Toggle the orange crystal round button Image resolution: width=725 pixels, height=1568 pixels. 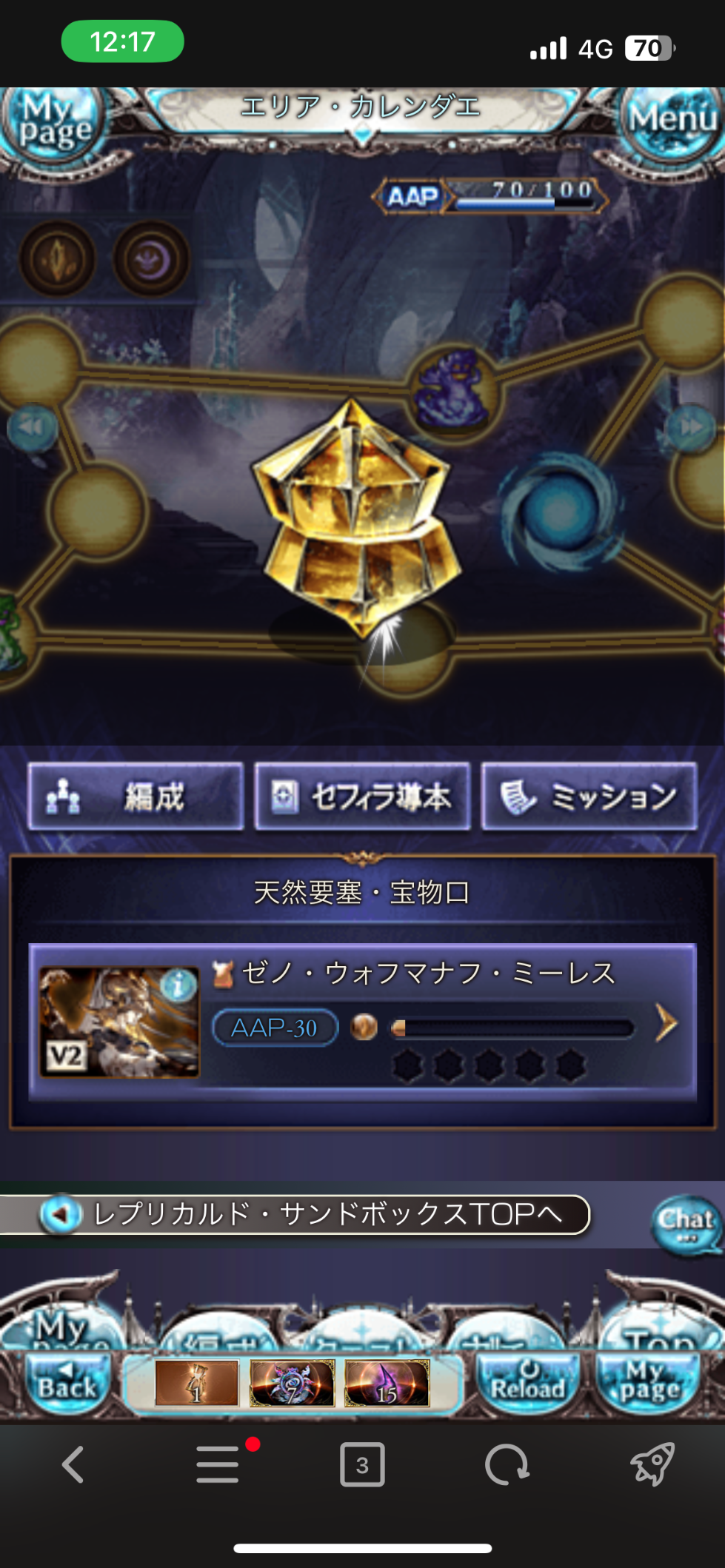tap(57, 259)
